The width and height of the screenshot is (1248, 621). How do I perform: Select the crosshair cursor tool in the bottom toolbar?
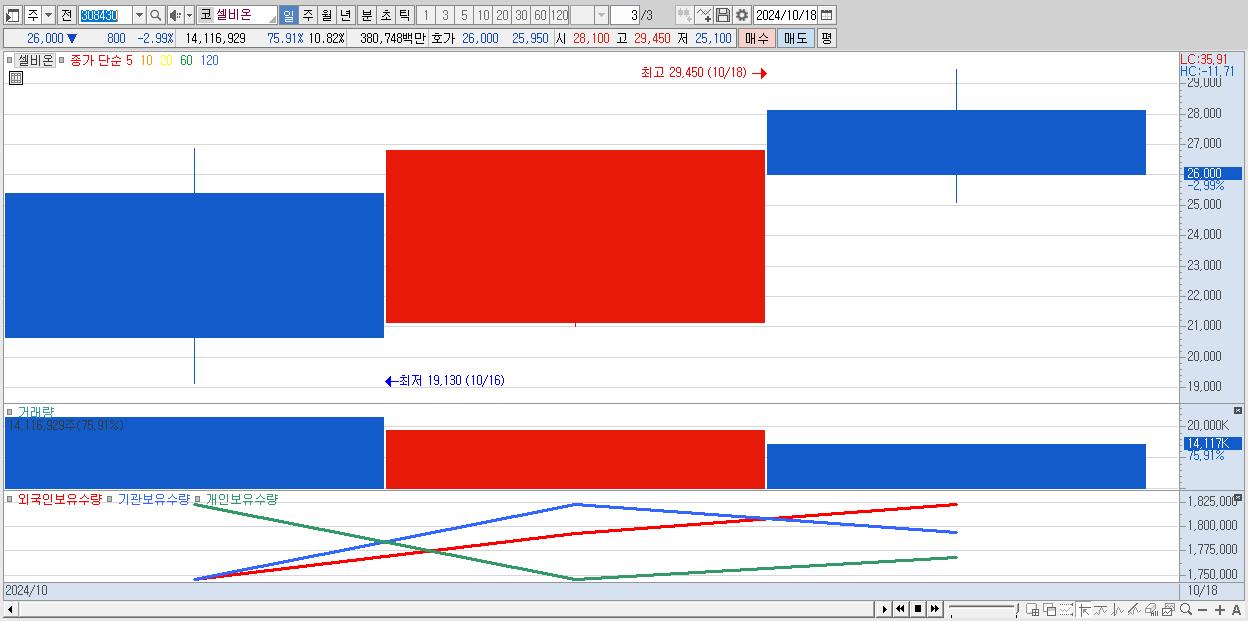pos(1083,609)
